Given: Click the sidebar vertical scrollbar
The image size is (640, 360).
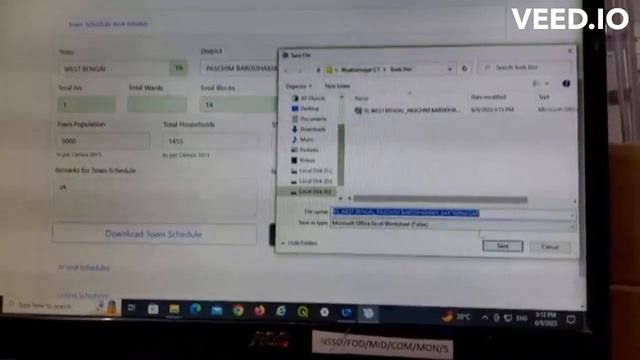Looking at the screenshot, I should click(x=341, y=155).
